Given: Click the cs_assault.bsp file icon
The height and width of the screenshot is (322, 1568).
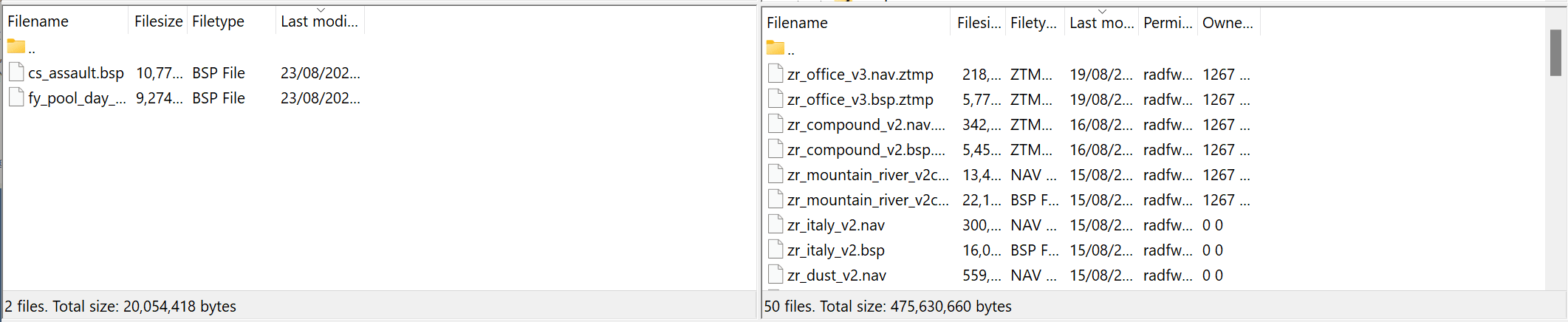Looking at the screenshot, I should 16,72.
